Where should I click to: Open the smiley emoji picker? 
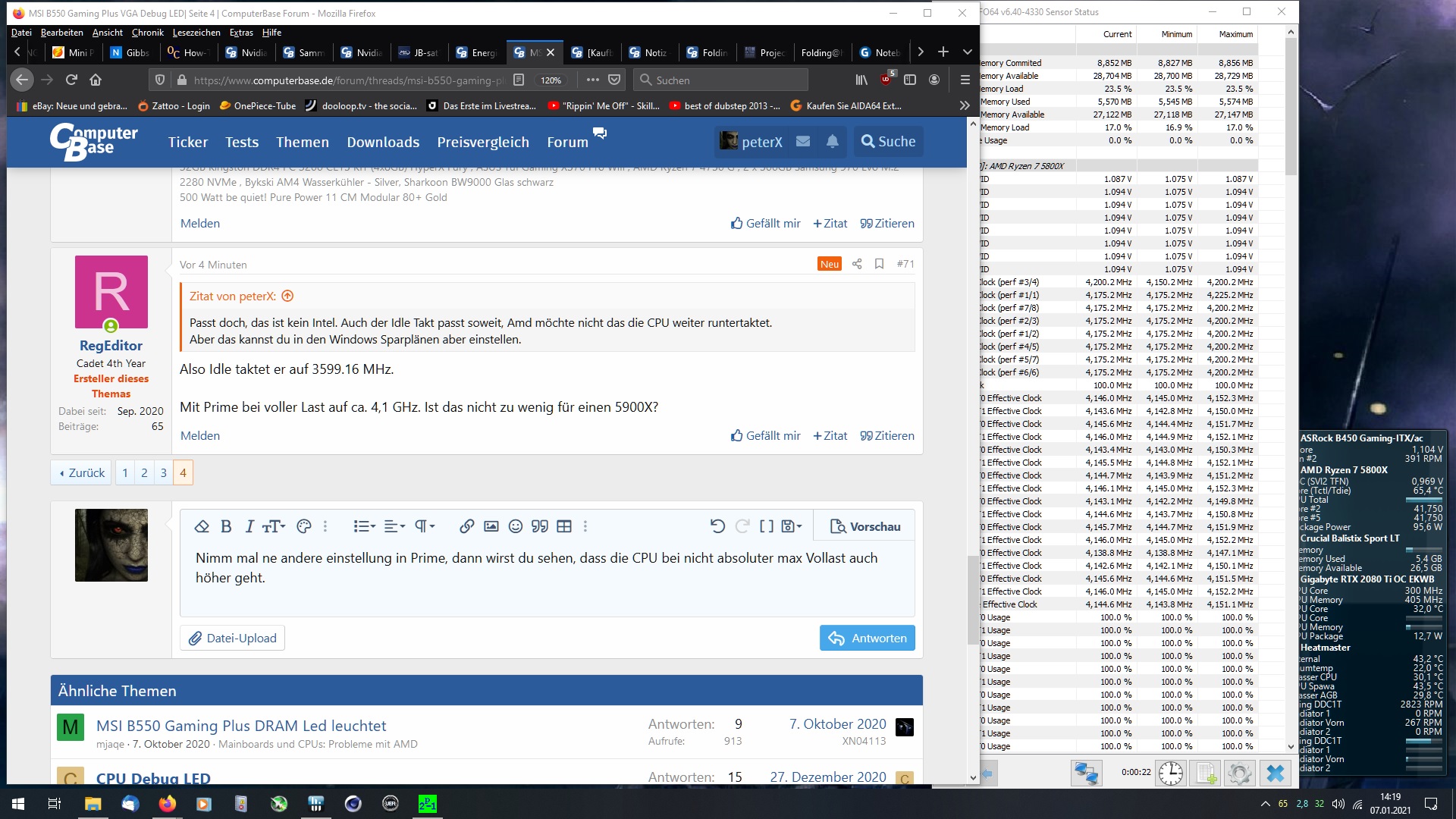(515, 526)
